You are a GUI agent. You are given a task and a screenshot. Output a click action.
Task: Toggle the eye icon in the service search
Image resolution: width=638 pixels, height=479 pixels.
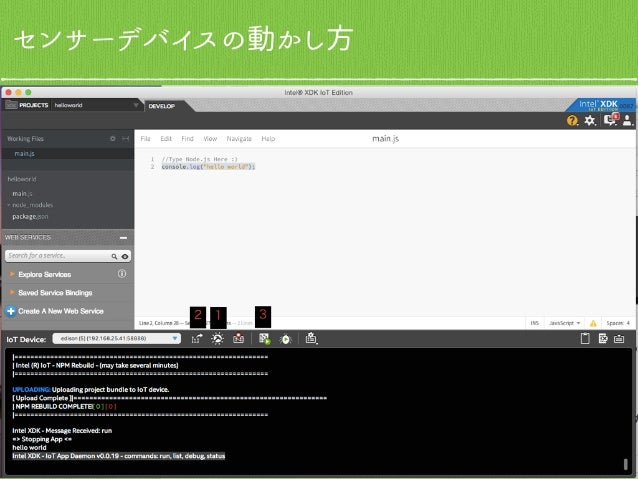pos(125,256)
